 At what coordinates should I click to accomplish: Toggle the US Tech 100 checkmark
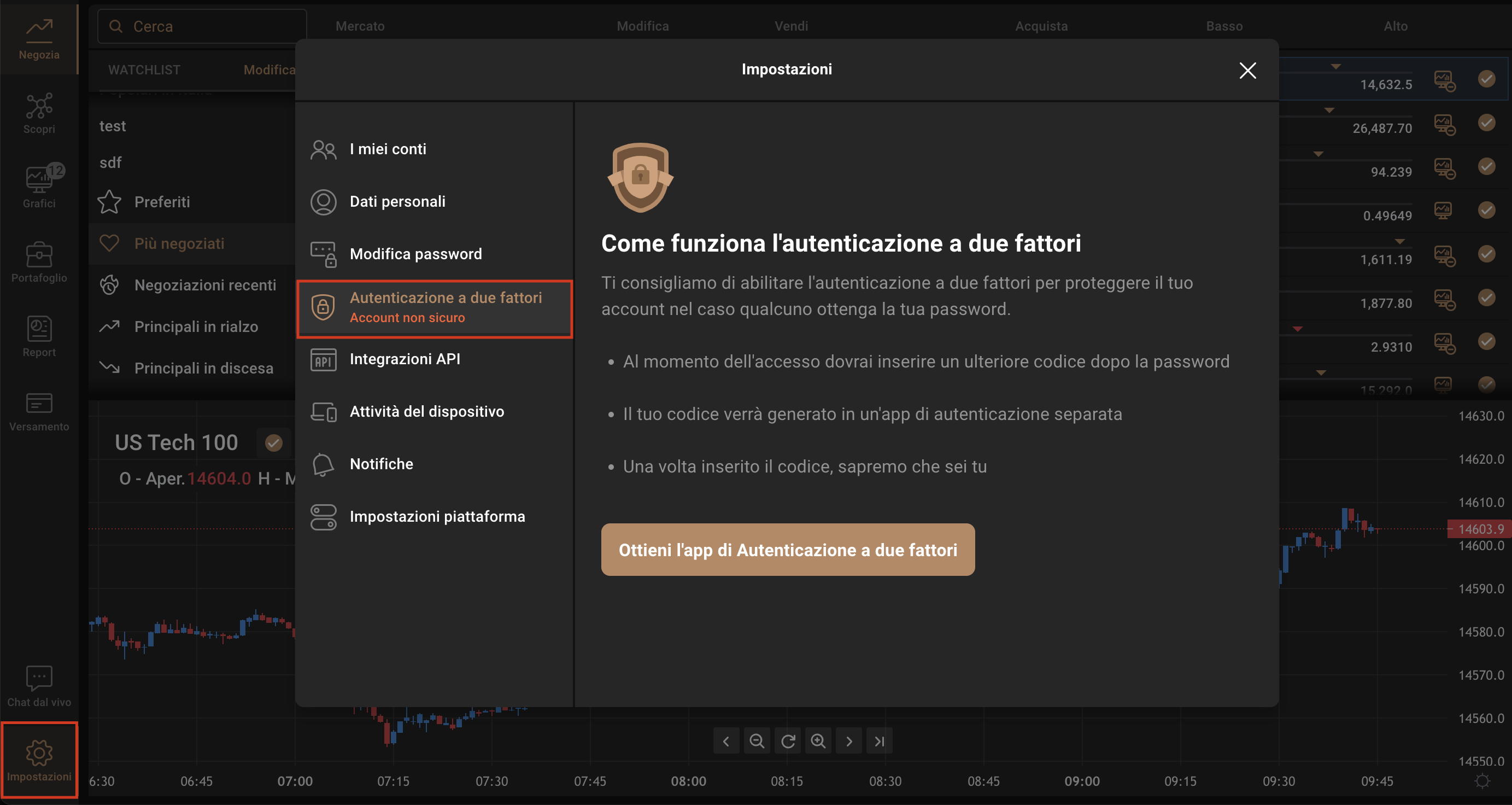pos(273,443)
